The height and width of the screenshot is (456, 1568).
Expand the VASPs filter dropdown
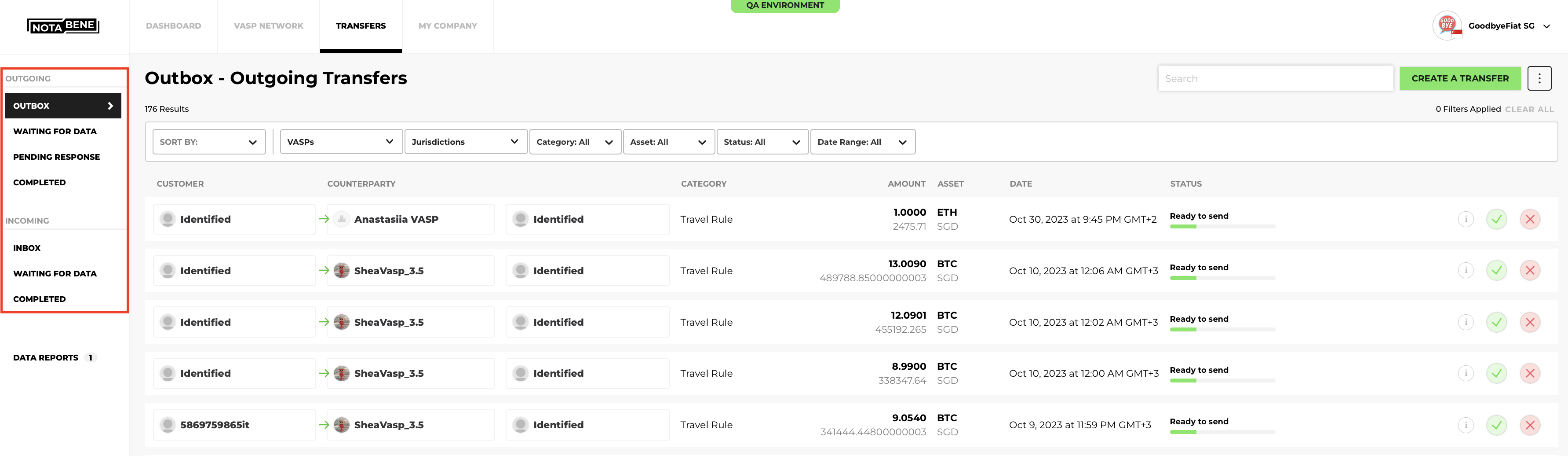[341, 141]
